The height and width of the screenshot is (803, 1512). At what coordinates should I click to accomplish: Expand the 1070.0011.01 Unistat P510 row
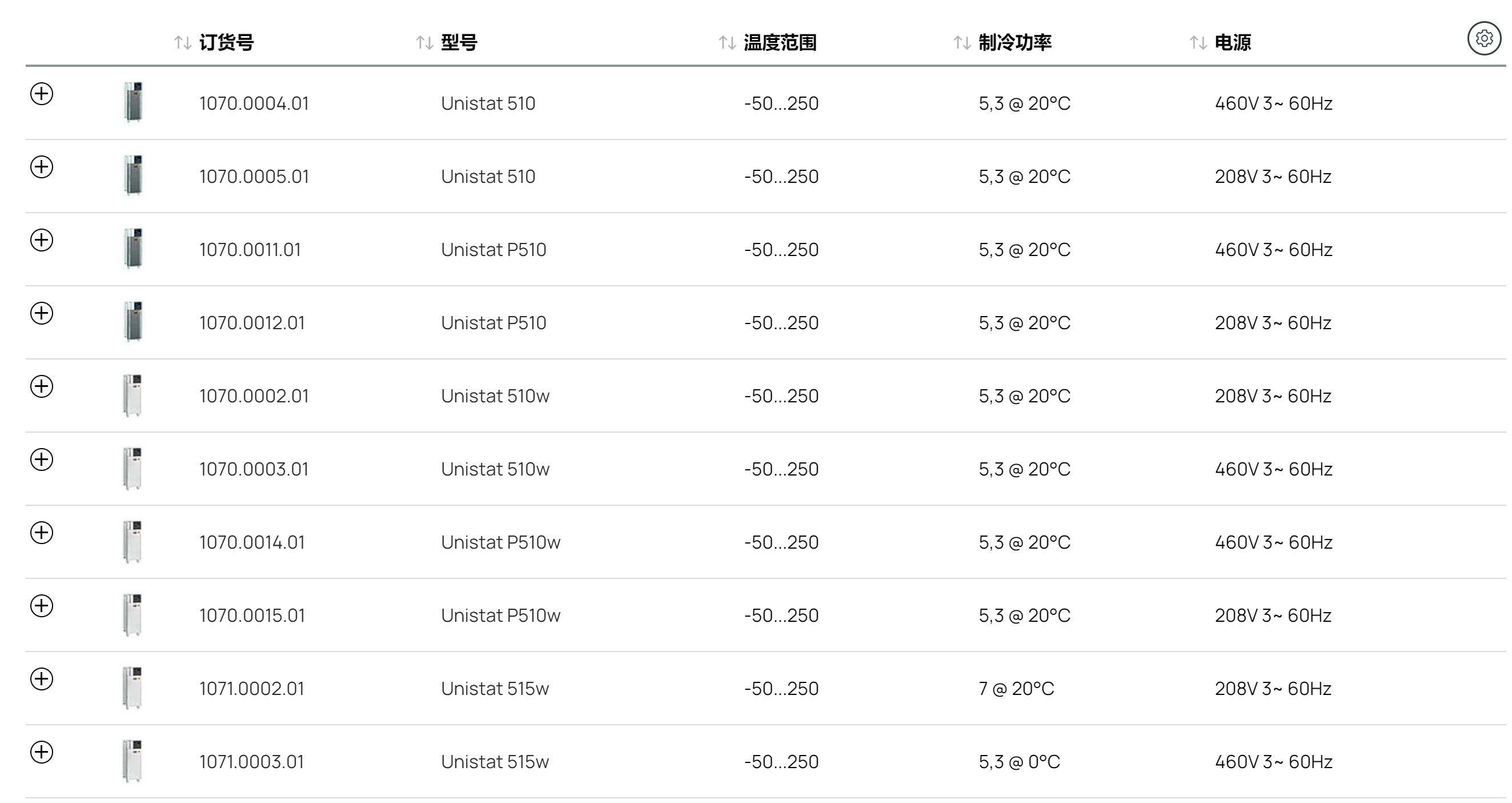click(x=42, y=239)
